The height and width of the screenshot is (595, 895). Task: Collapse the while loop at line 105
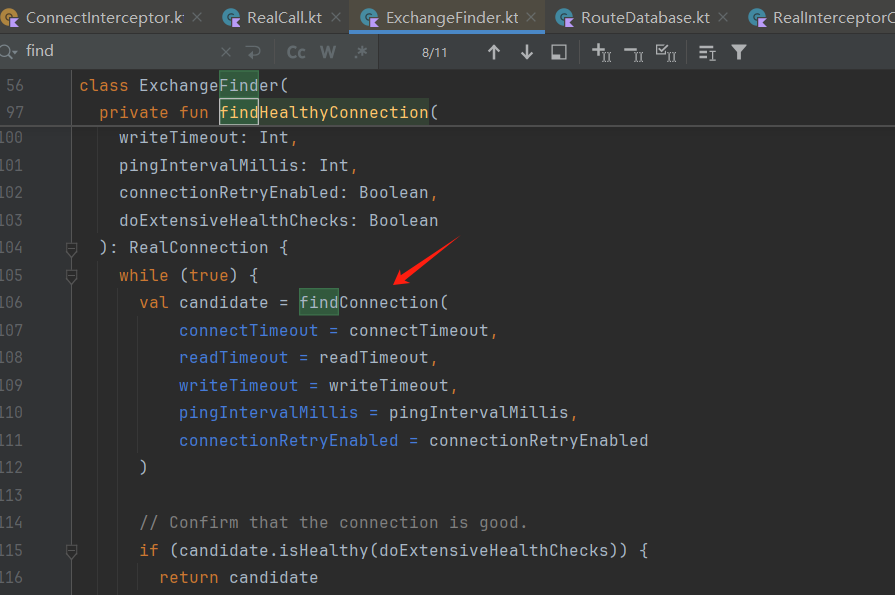pyautogui.click(x=71, y=276)
